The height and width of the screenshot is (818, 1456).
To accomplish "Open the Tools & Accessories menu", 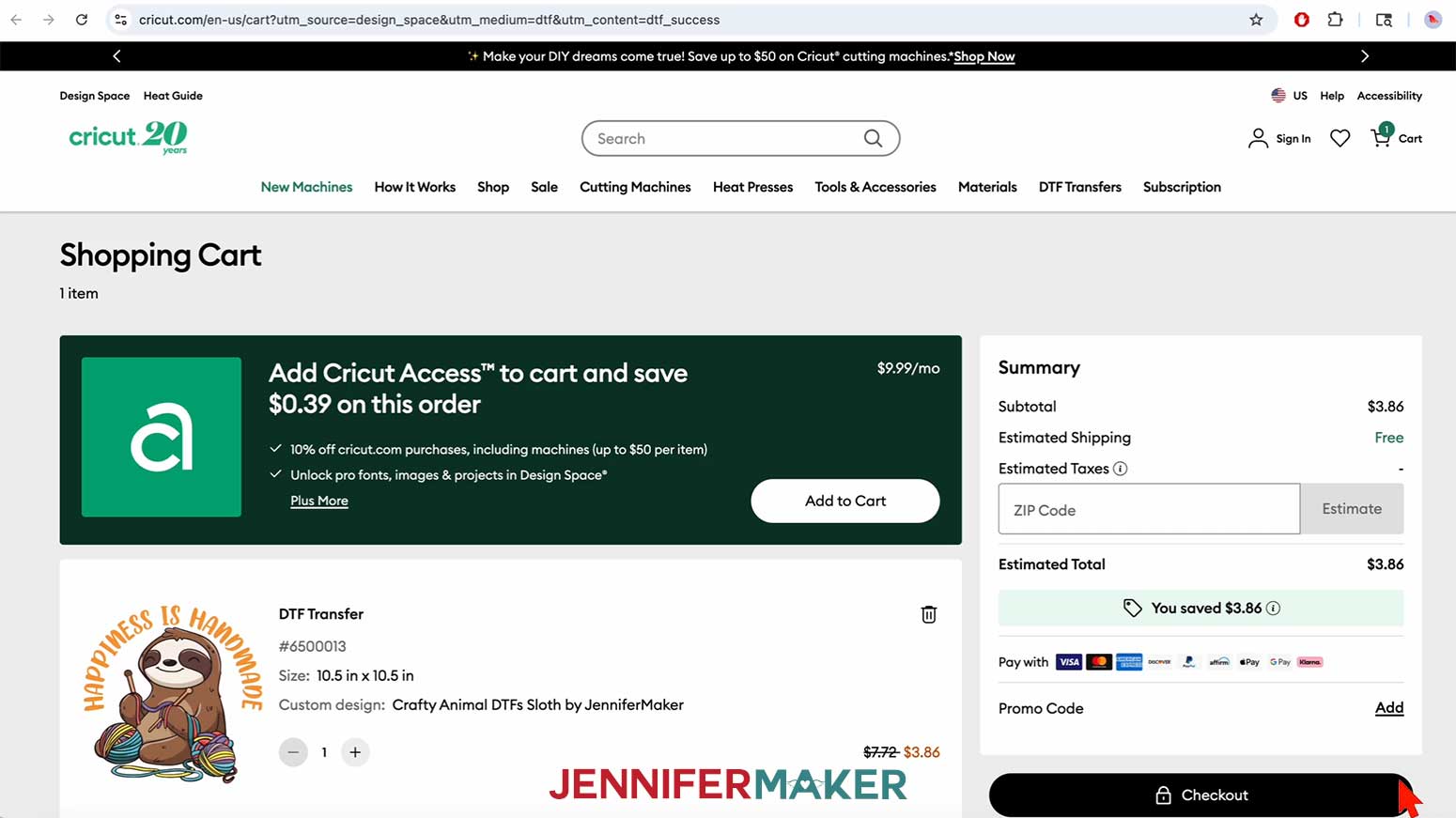I will (x=875, y=187).
